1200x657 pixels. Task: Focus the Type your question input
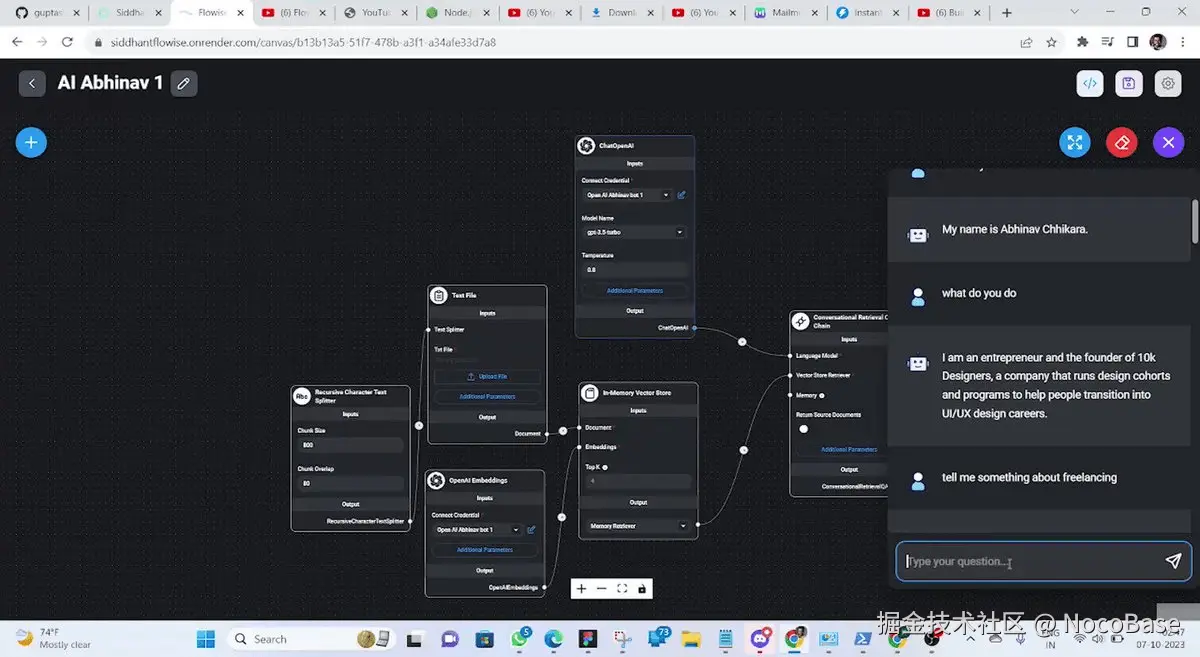click(x=1031, y=561)
